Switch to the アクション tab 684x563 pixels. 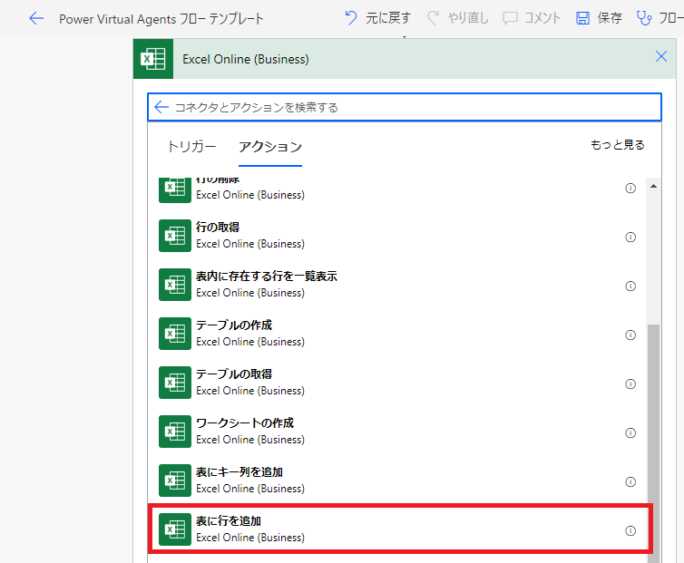coord(270,147)
